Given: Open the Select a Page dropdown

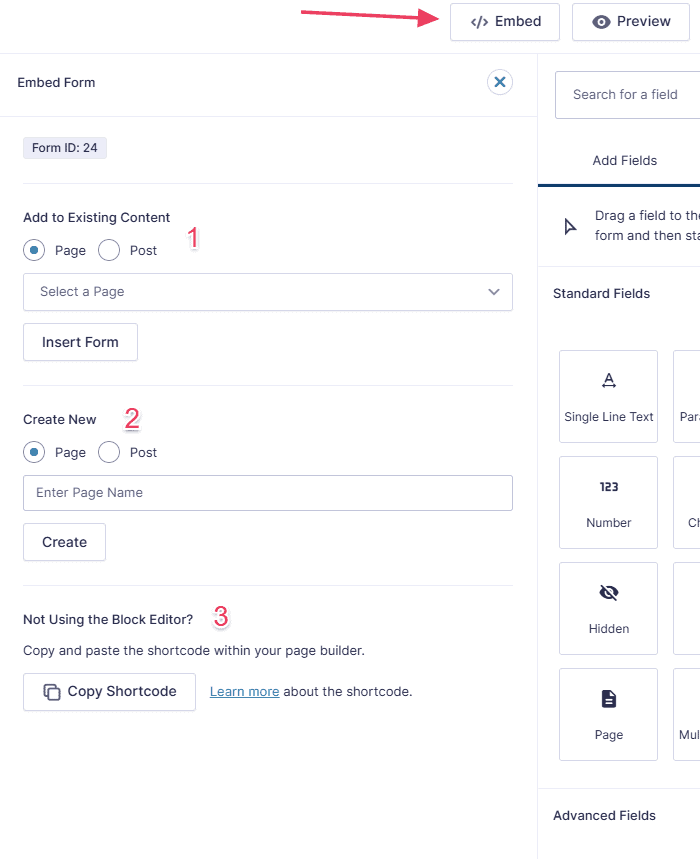Looking at the screenshot, I should coord(268,292).
